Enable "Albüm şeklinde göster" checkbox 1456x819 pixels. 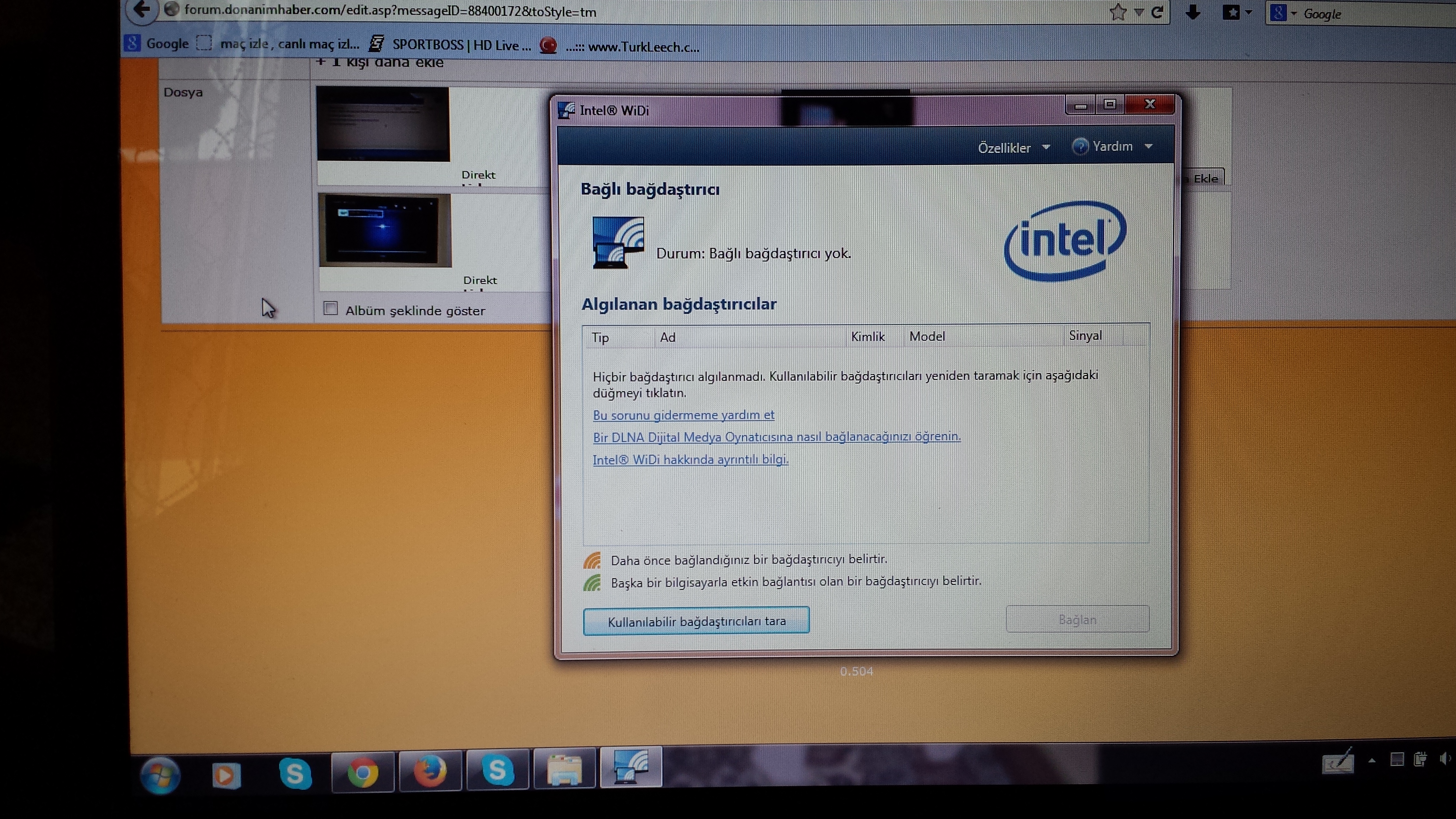(330, 309)
